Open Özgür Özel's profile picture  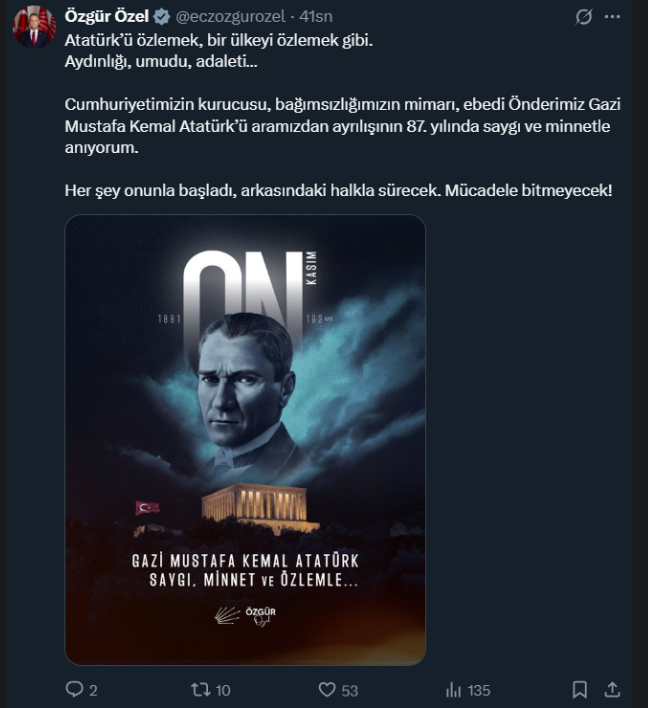coord(34,26)
